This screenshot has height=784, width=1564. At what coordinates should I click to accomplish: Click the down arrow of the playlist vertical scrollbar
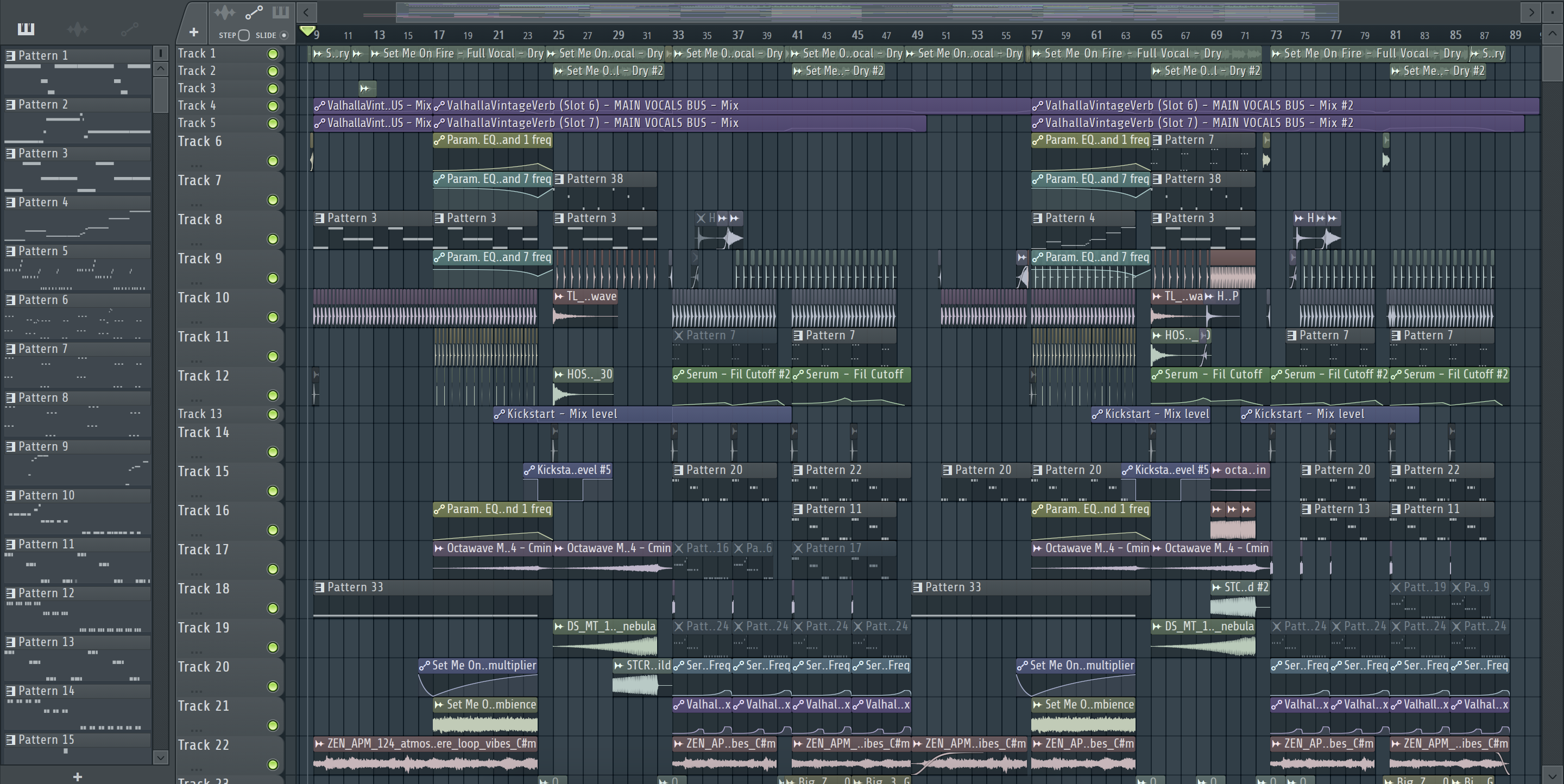click(x=1553, y=775)
